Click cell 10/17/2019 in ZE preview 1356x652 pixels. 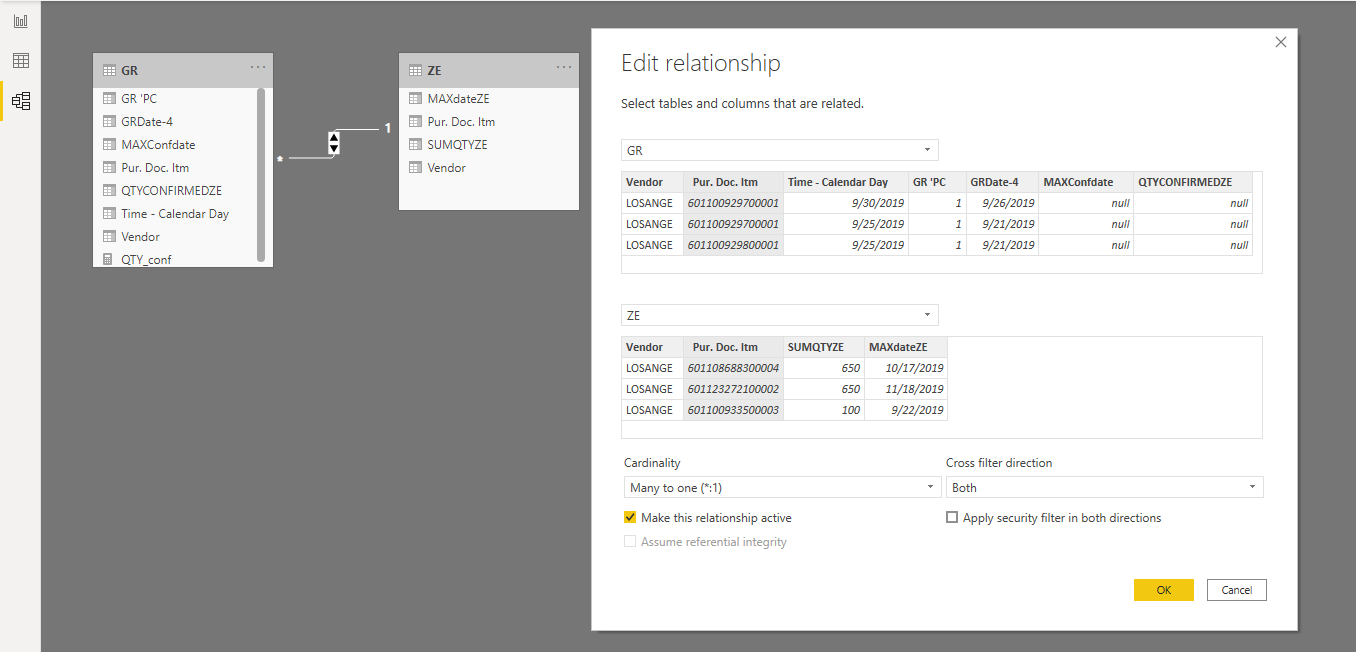[x=906, y=368]
